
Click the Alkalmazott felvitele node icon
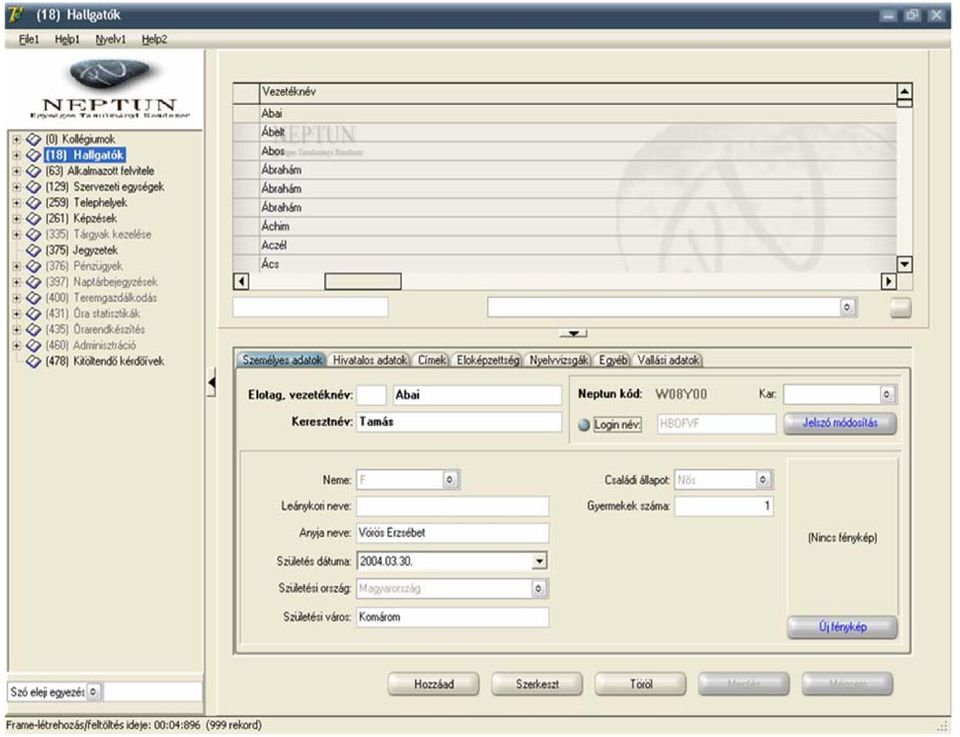pyautogui.click(x=34, y=171)
